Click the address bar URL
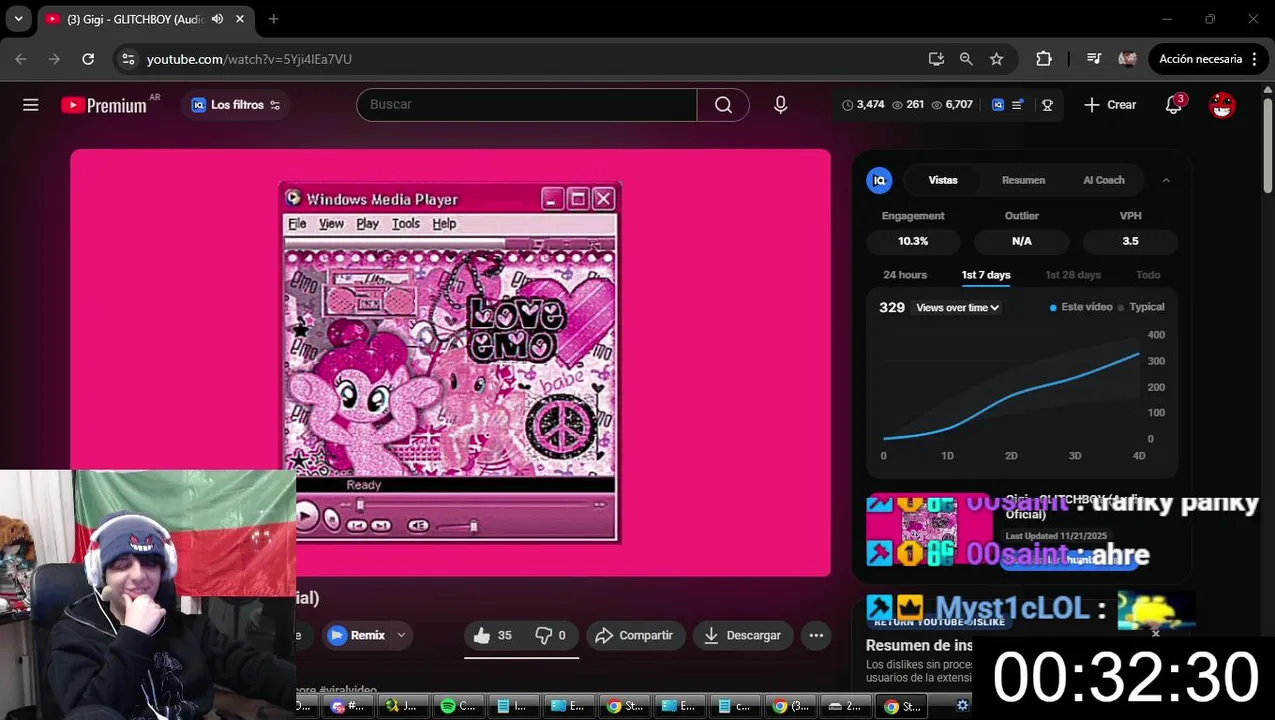The width and height of the screenshot is (1275, 720). click(x=249, y=59)
